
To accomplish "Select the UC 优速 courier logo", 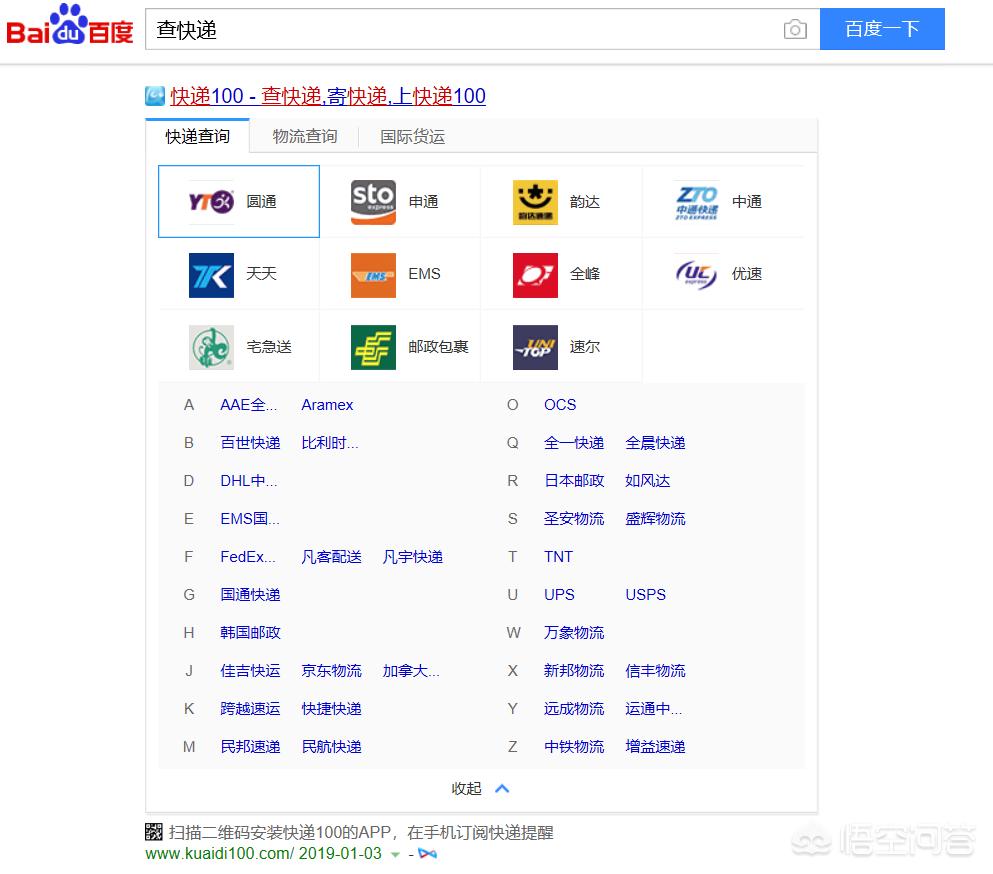I will point(697,274).
